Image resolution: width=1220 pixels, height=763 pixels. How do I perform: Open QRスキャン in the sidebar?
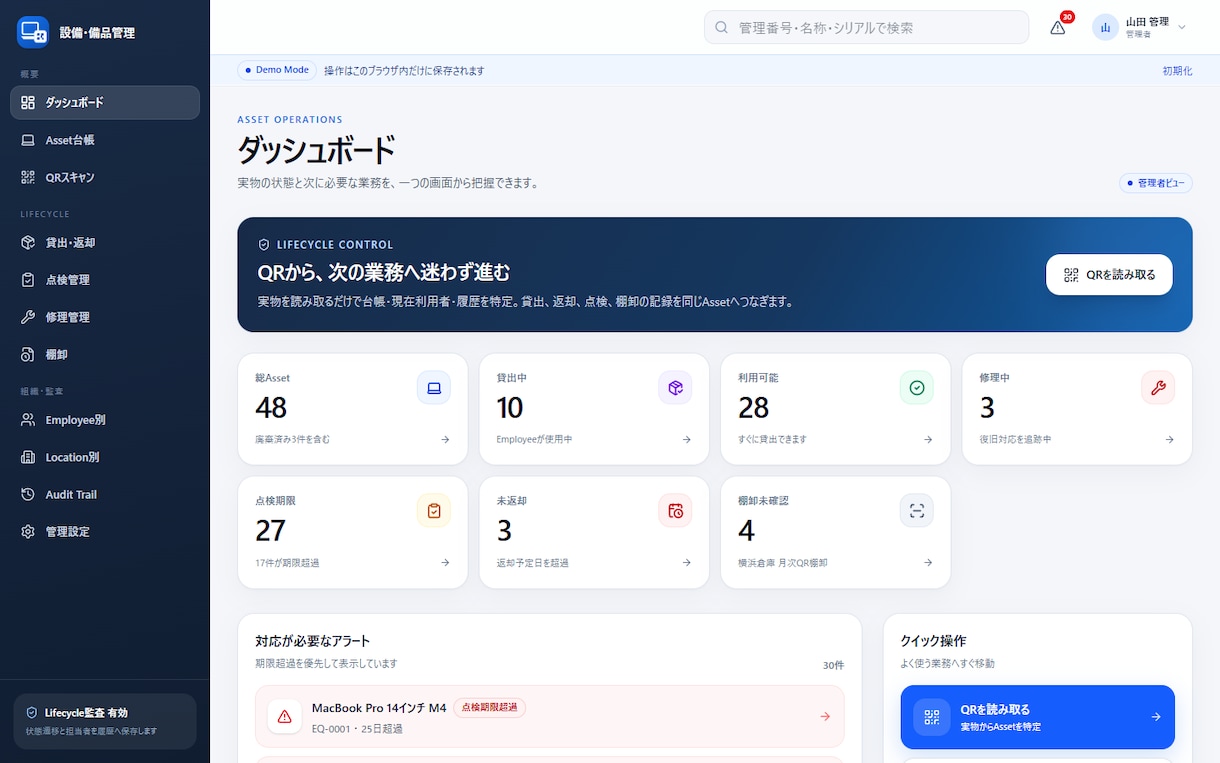(105, 177)
